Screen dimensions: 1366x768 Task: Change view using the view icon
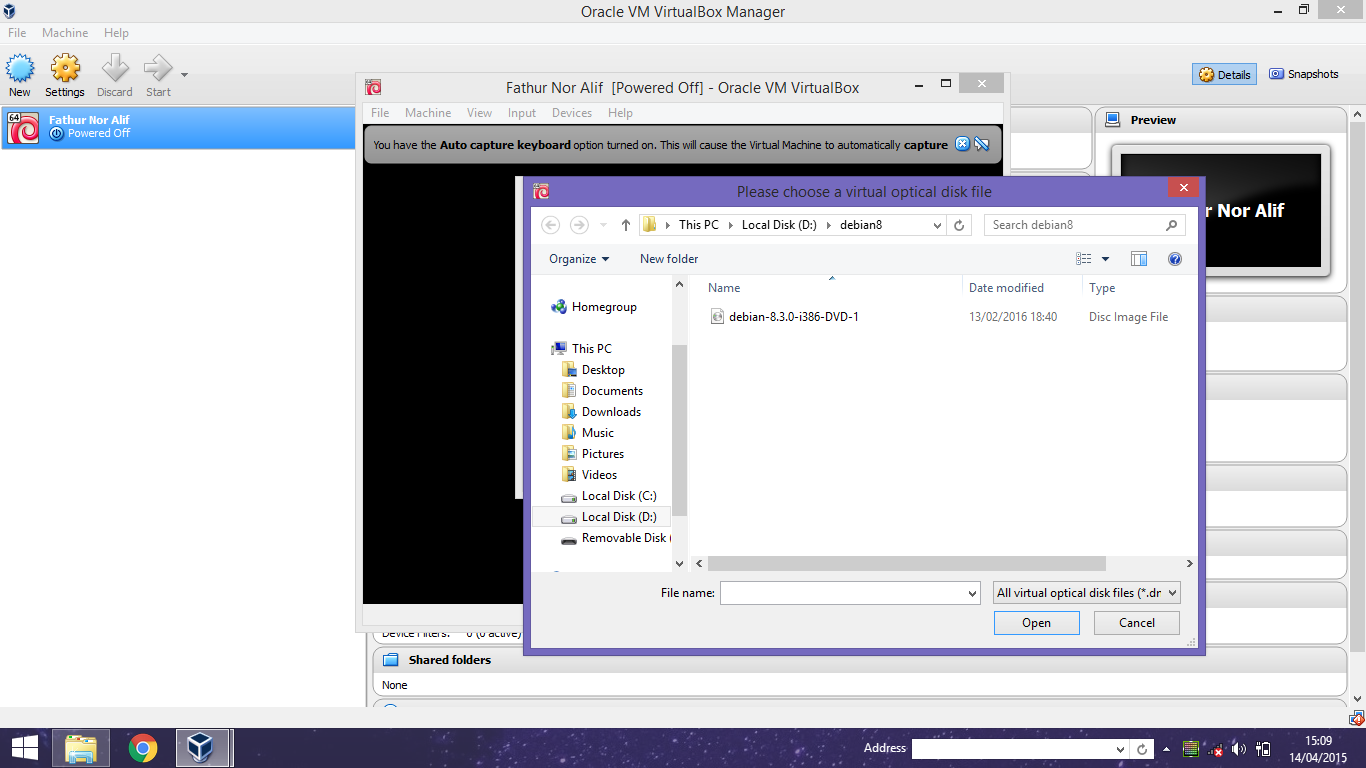(x=1084, y=259)
